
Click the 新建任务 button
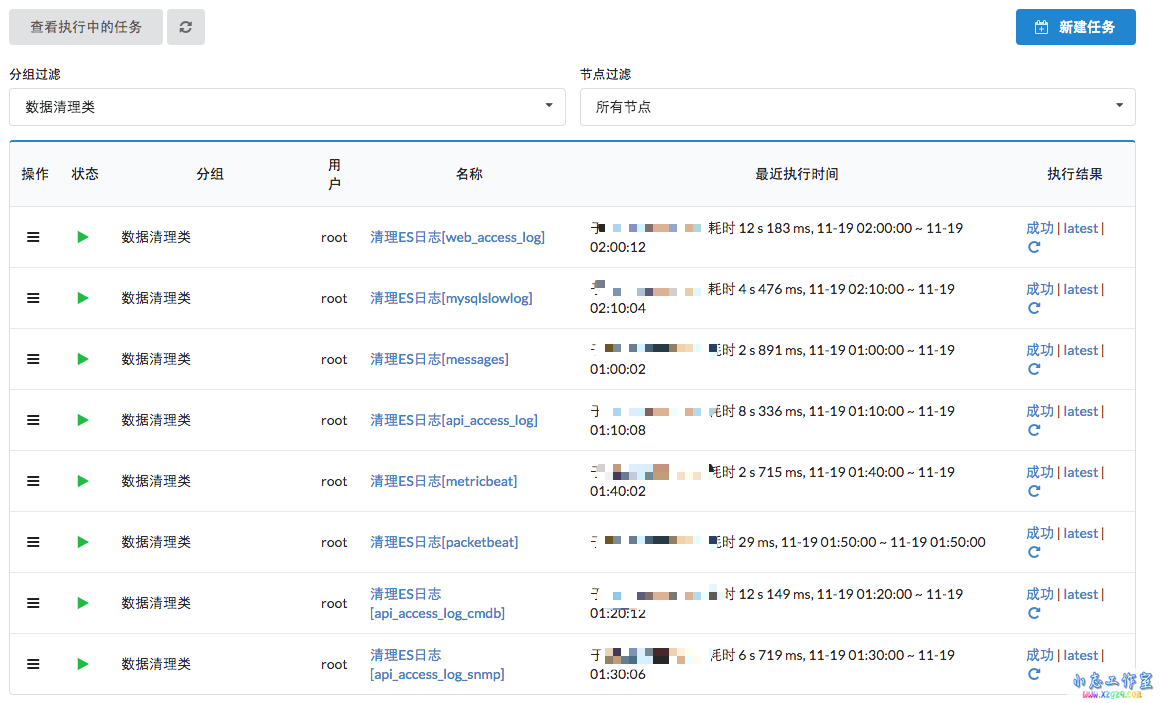click(1075, 27)
